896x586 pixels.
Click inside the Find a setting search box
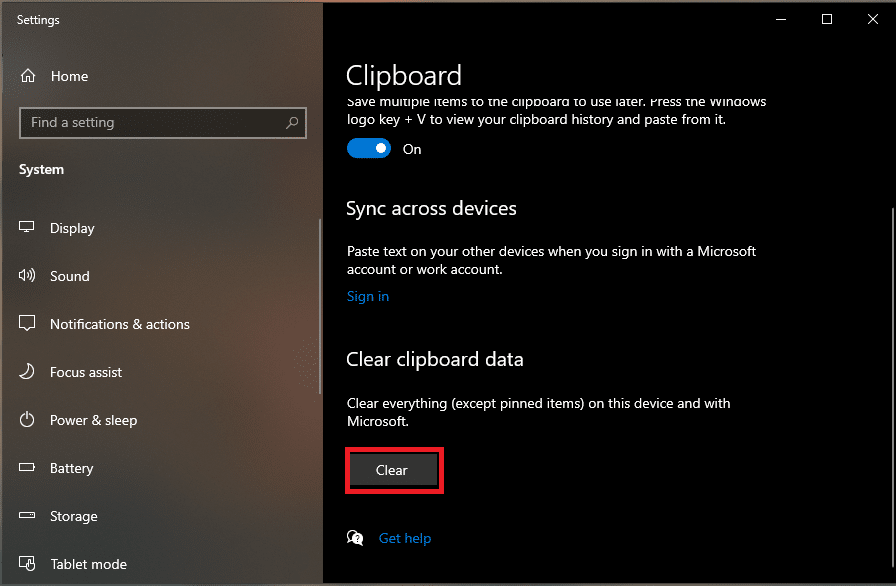[x=150, y=122]
